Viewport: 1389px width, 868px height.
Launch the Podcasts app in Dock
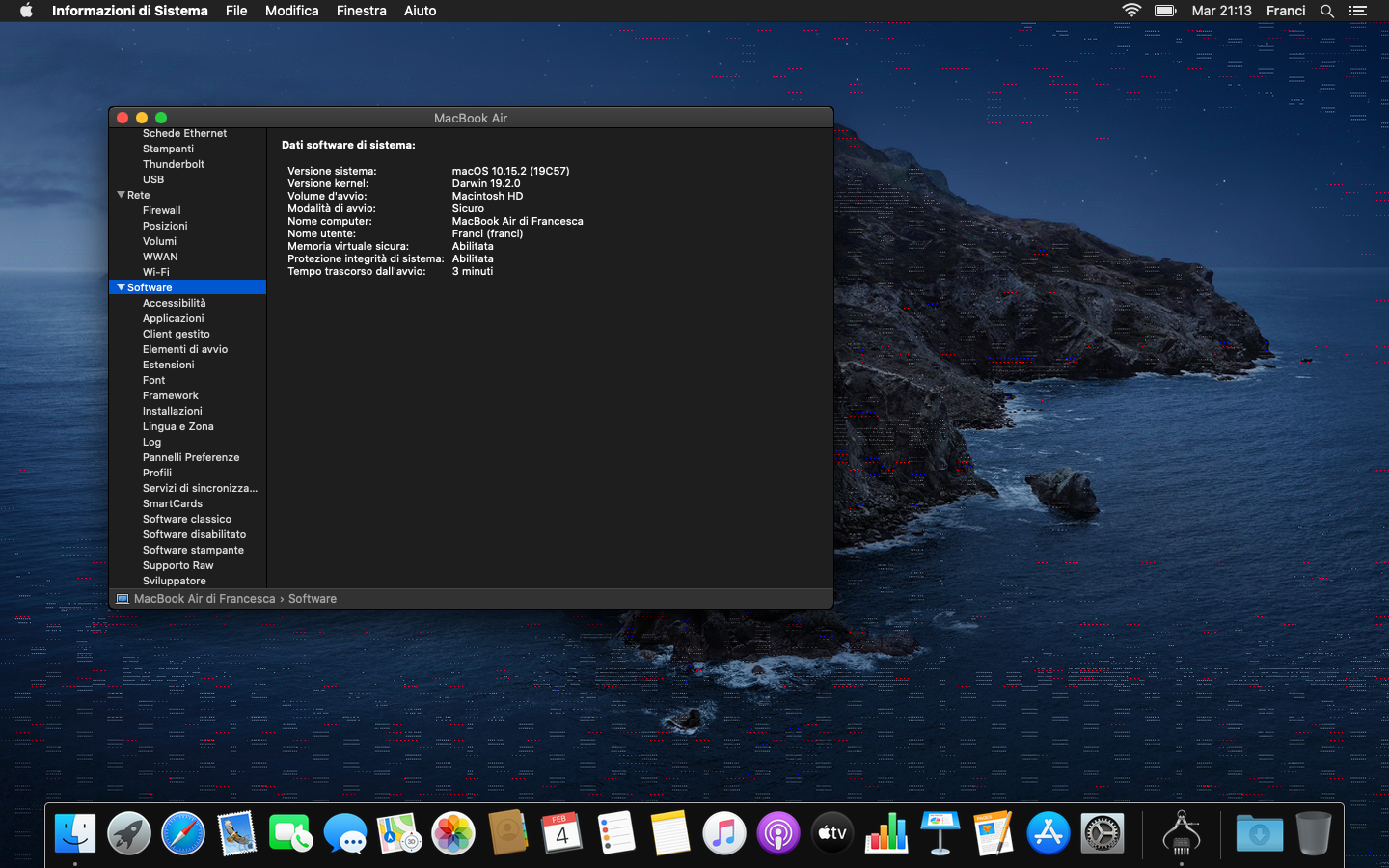coord(777,833)
